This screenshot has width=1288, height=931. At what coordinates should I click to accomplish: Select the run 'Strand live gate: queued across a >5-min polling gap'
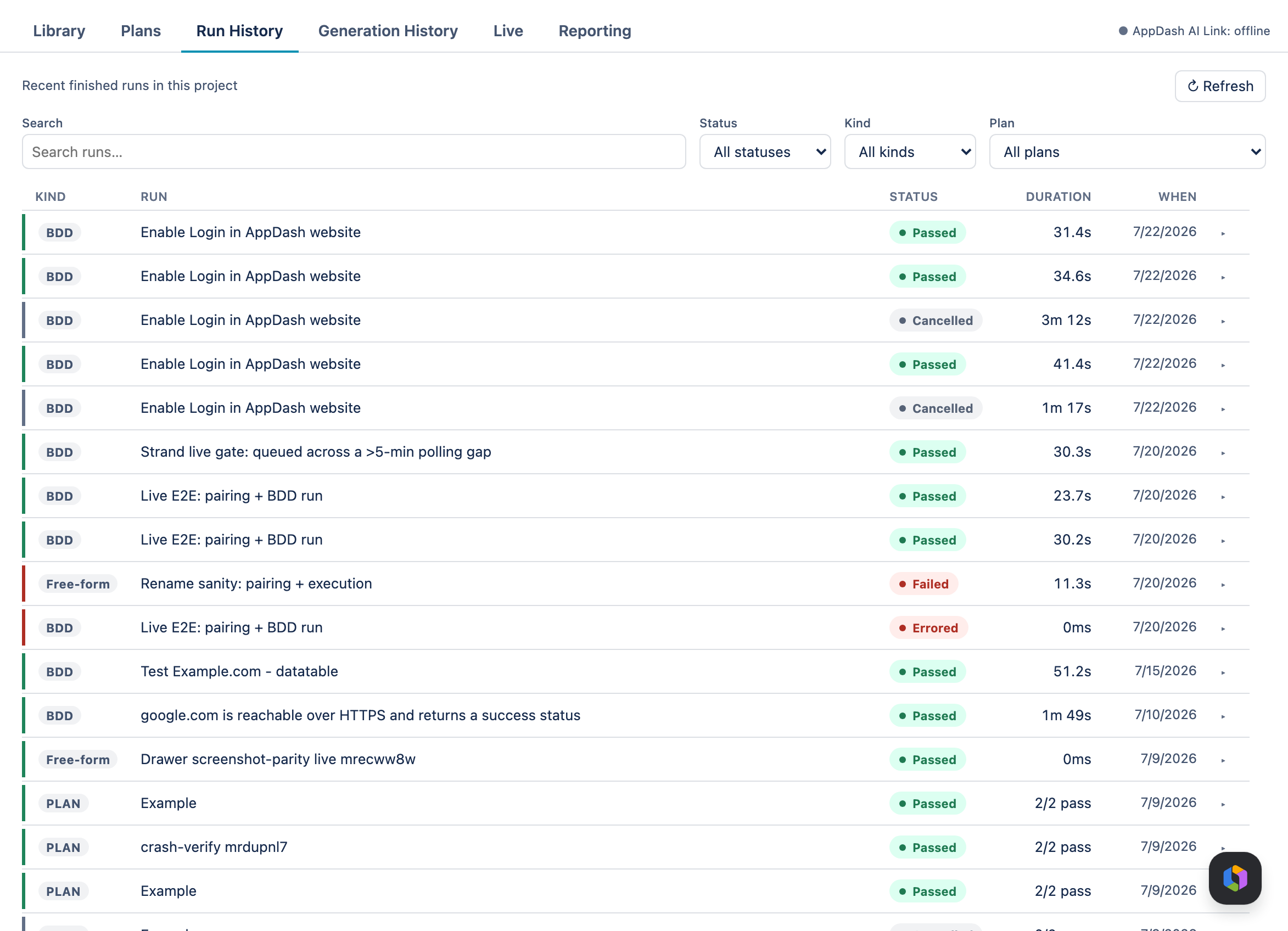(x=316, y=452)
